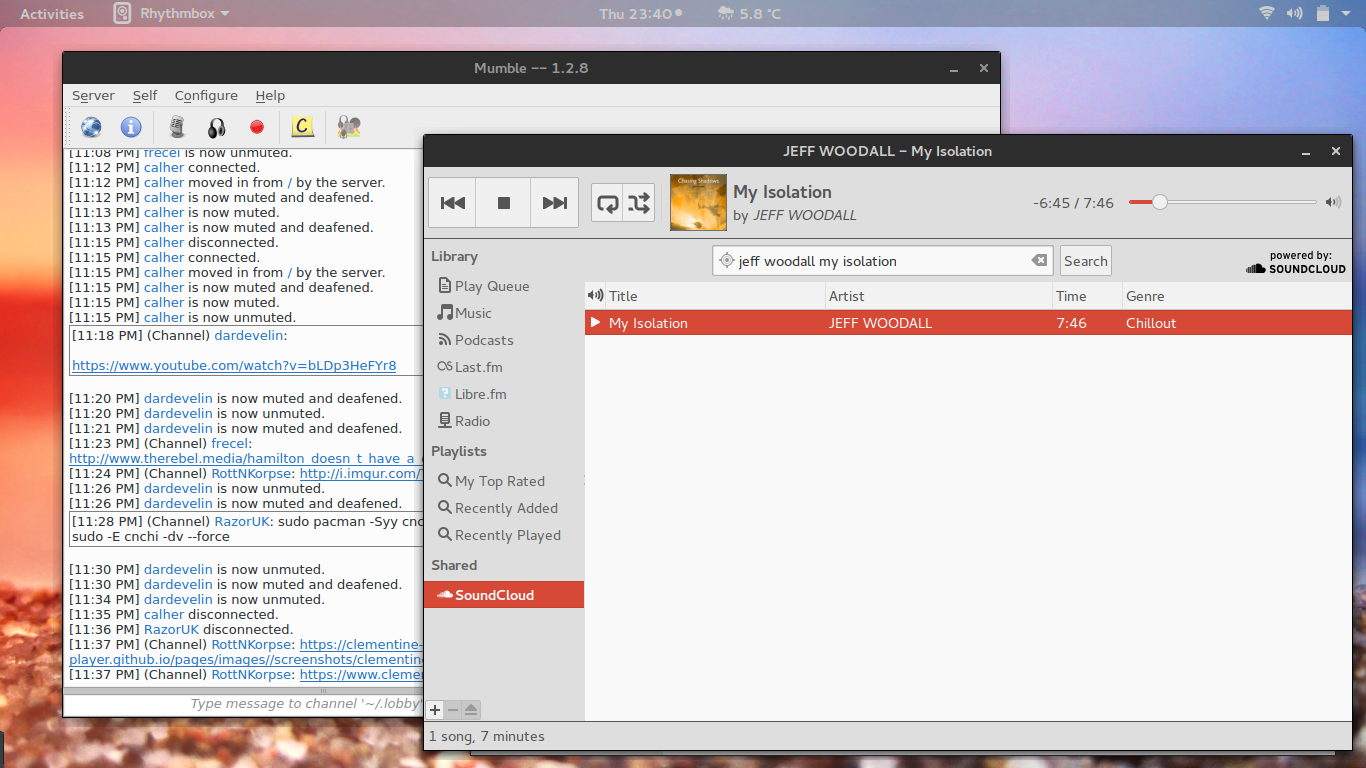Select Radio in the library sidebar
This screenshot has width=1366, height=768.
point(464,421)
